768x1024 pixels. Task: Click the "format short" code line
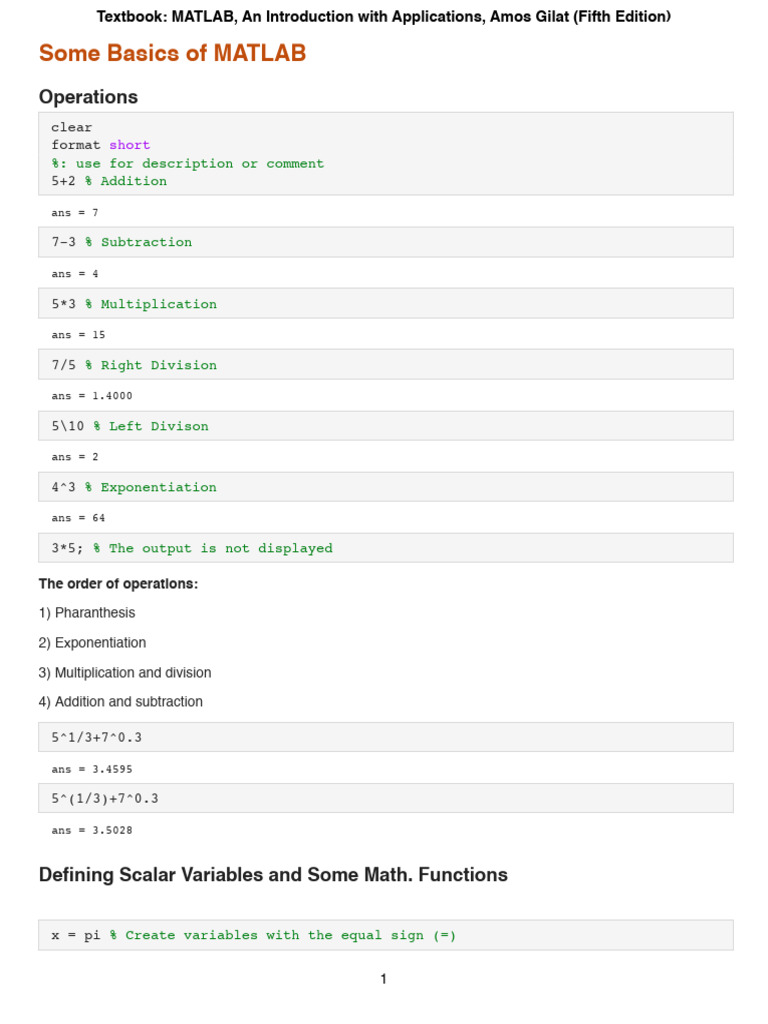(x=100, y=145)
